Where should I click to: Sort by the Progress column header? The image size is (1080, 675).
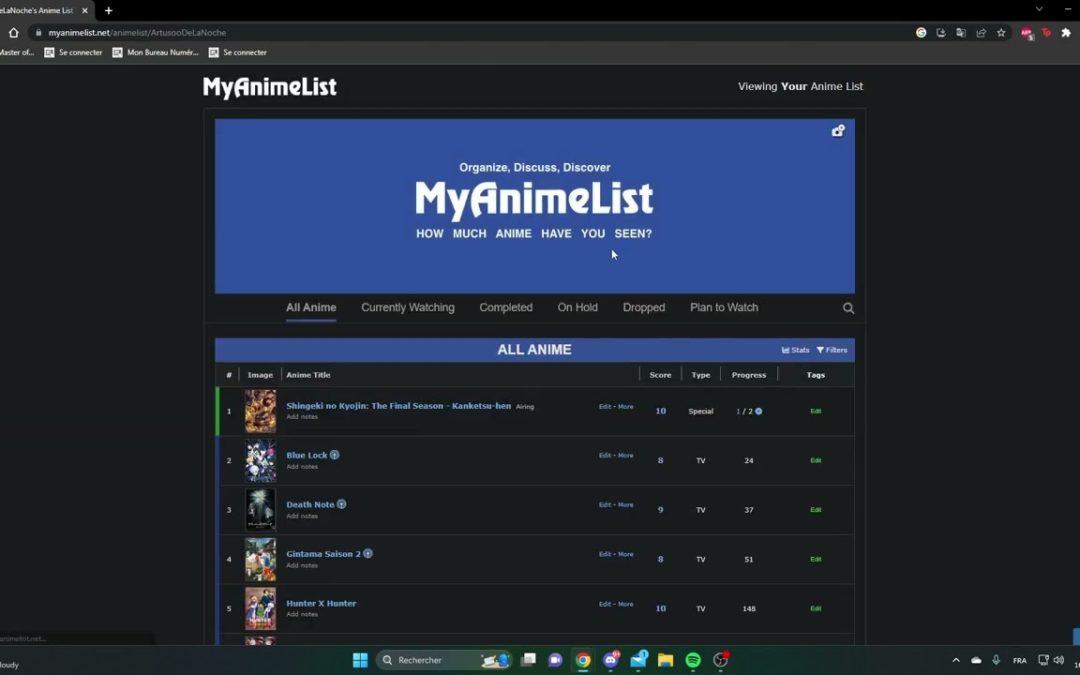749,375
